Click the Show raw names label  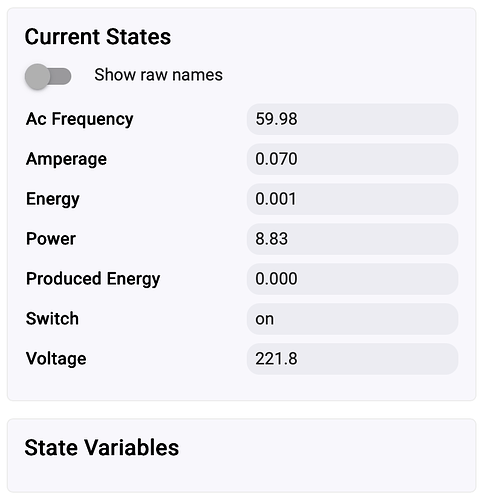(158, 75)
